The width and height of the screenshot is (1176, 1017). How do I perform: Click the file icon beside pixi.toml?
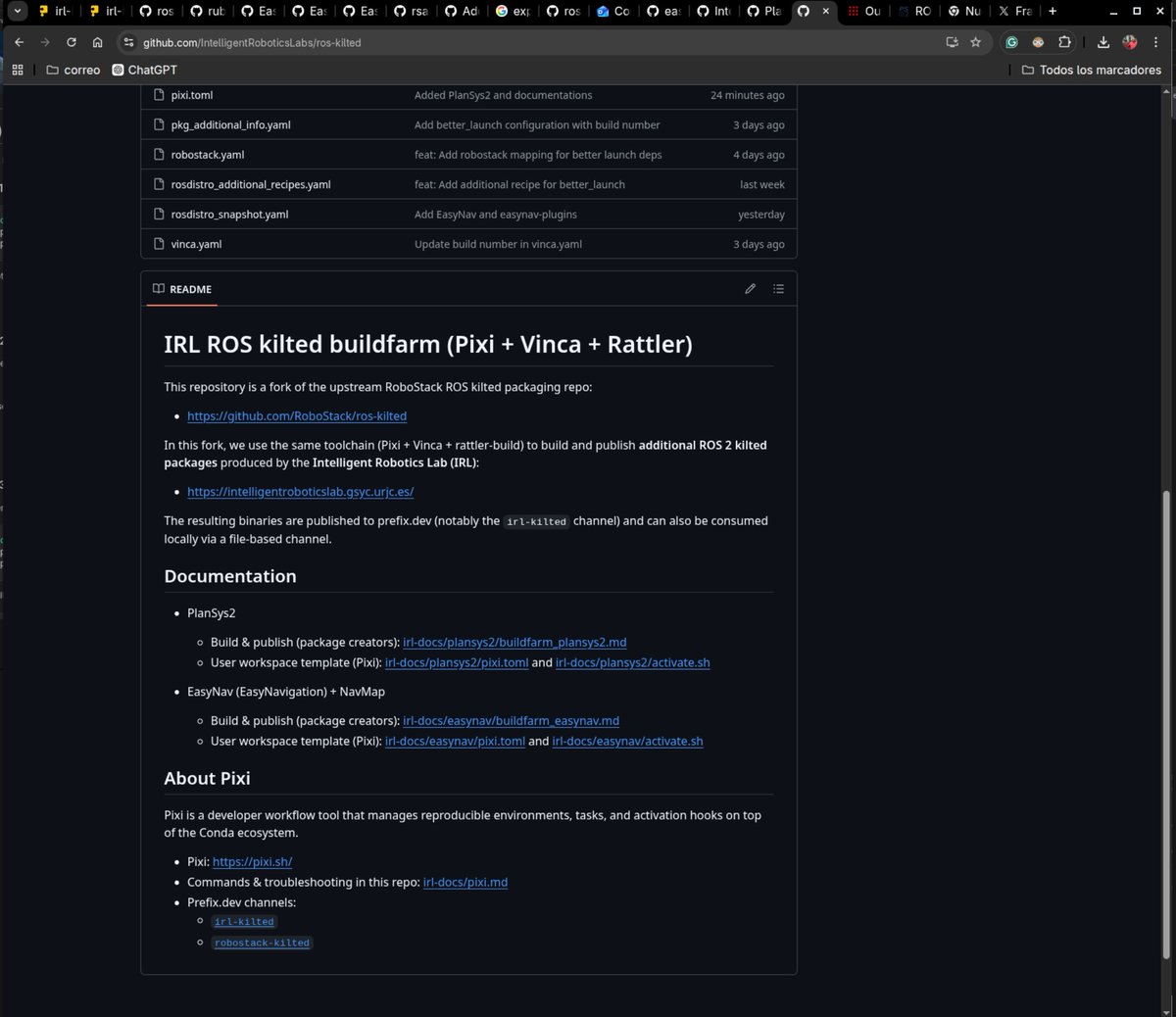click(x=159, y=95)
